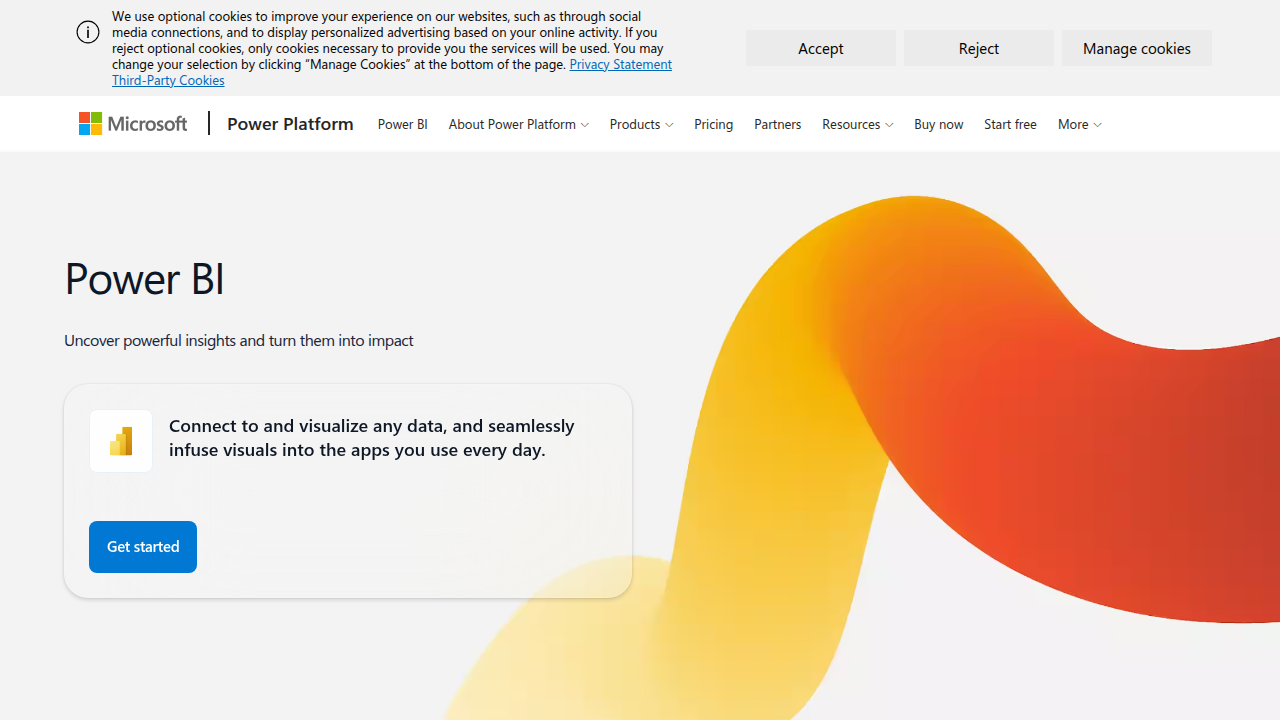Open the Partners page
Screen dimensions: 1280x720
tap(778, 124)
